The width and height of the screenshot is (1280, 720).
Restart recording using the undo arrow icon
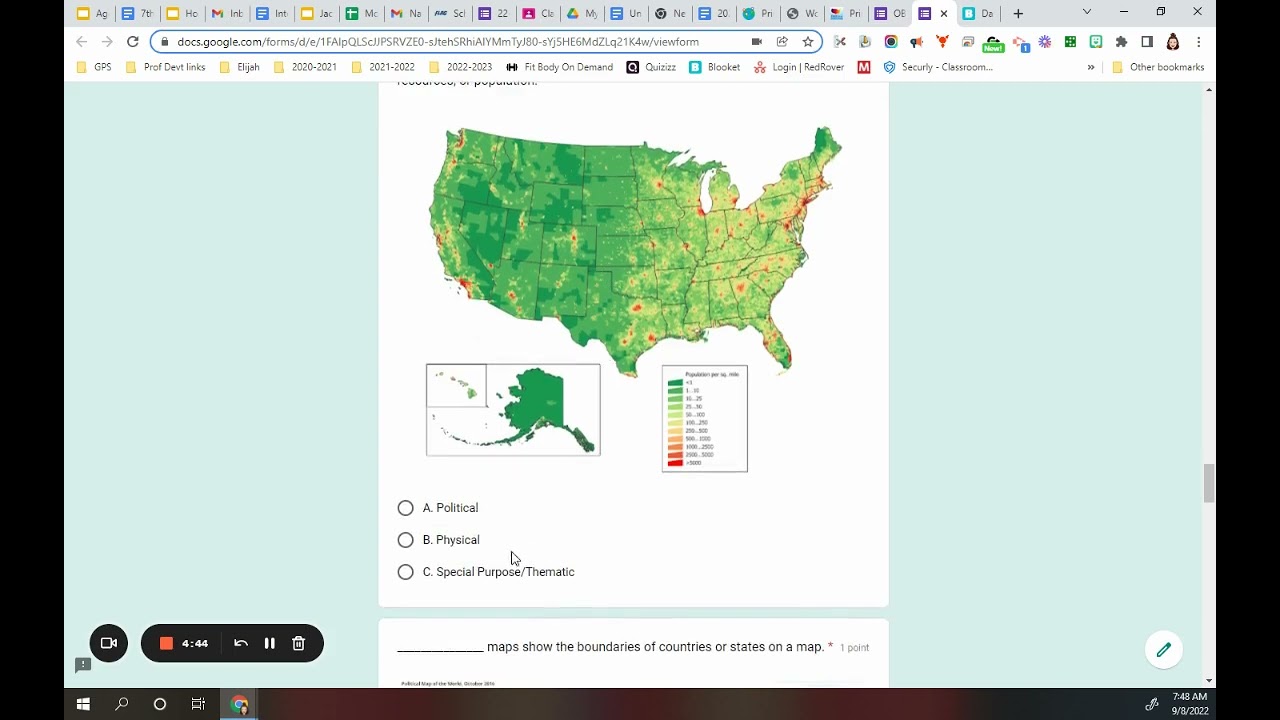(241, 643)
